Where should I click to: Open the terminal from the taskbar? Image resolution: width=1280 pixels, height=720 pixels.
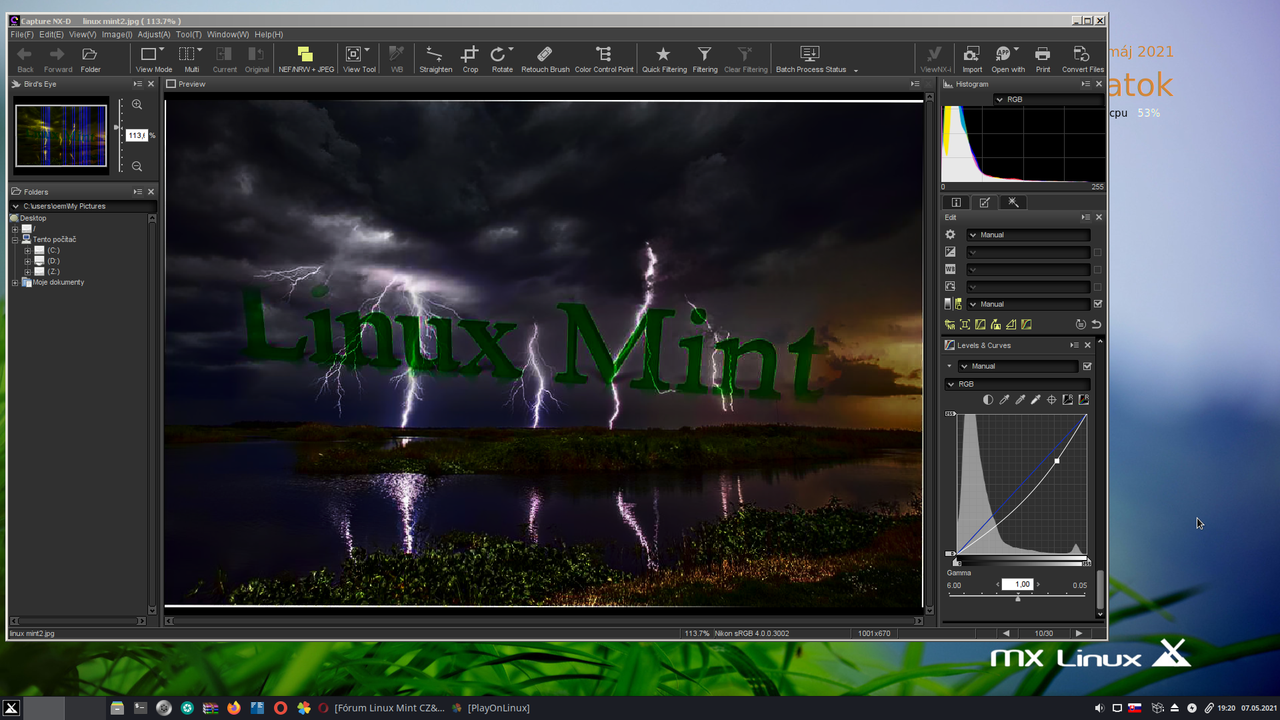(x=140, y=708)
